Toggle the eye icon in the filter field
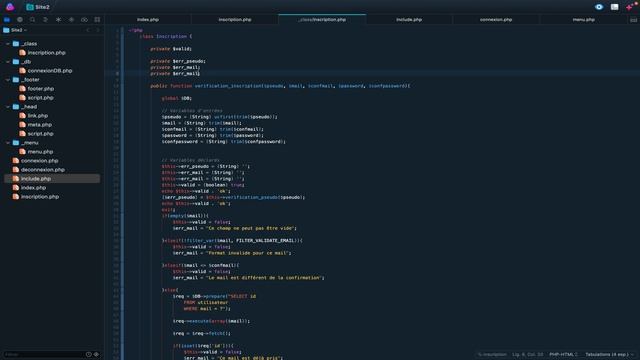Screen dimensions: 640x360 pyautogui.click(x=96, y=354)
